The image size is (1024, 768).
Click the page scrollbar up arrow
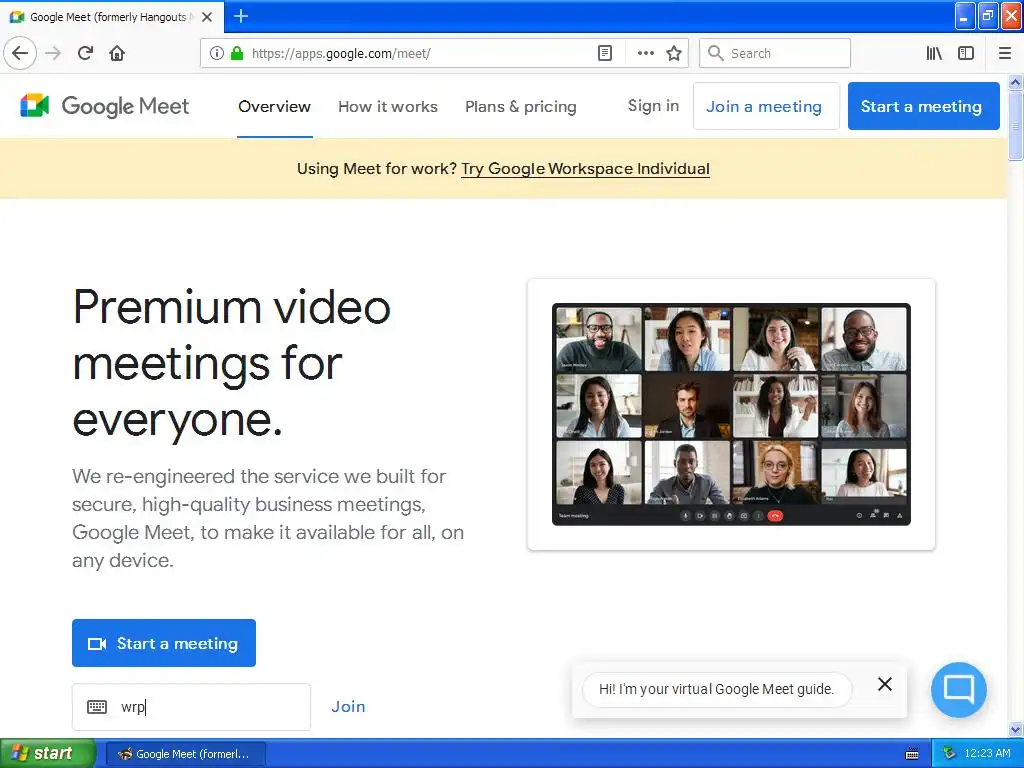[x=1015, y=82]
